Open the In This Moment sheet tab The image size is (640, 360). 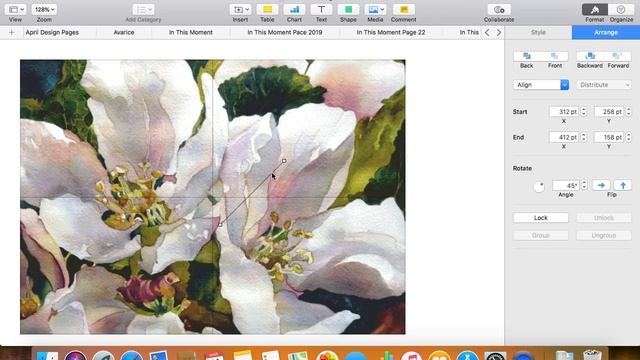(191, 32)
